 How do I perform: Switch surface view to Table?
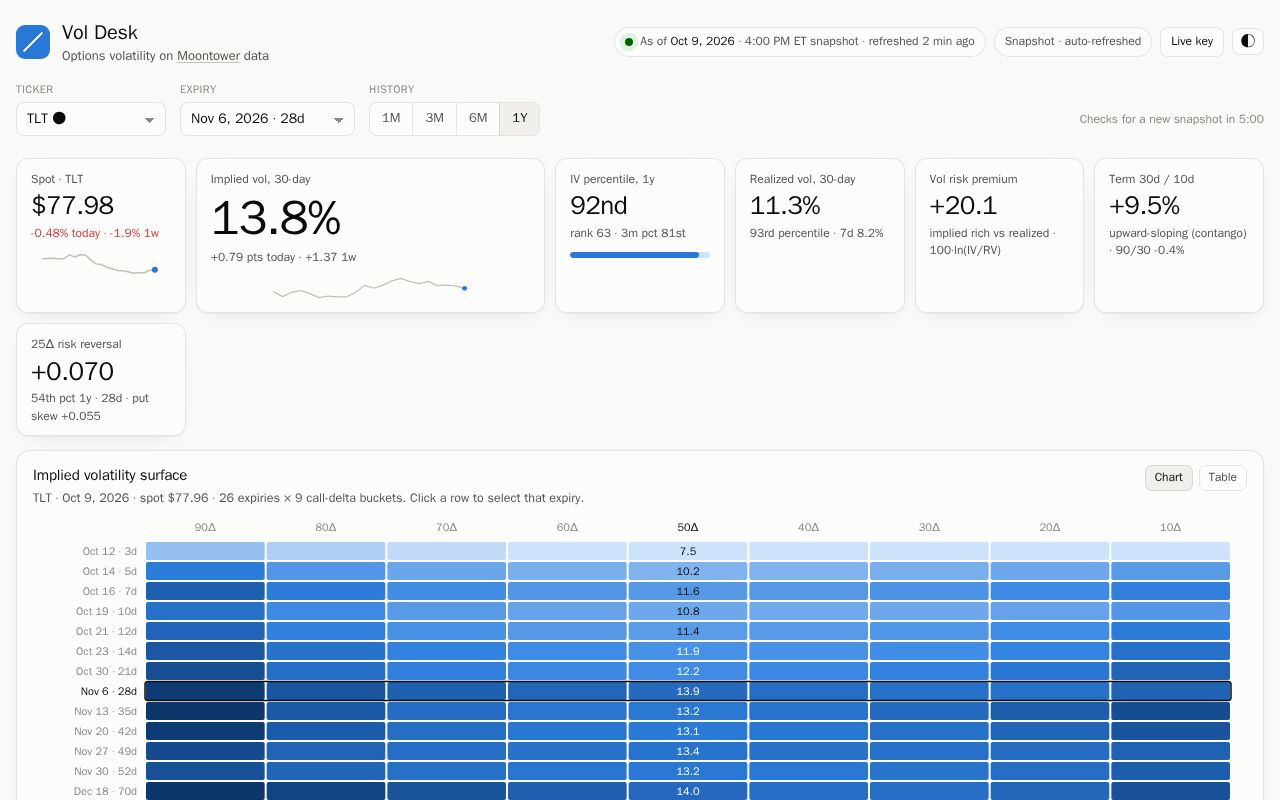click(1223, 478)
